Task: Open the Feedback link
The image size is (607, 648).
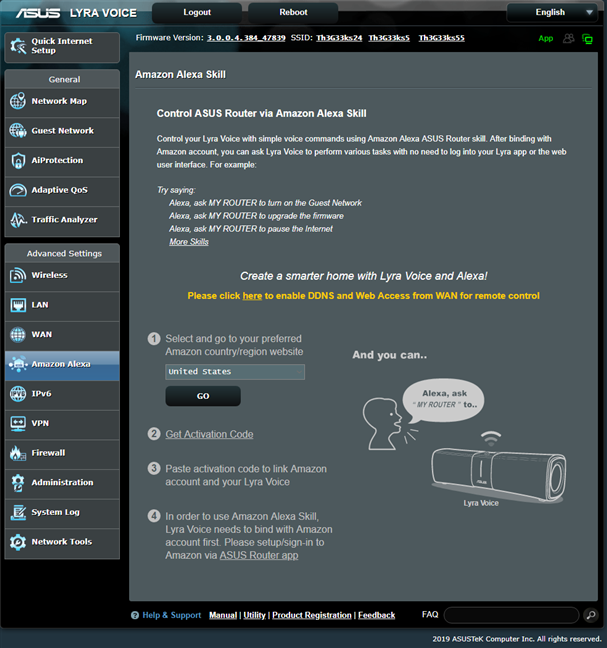Action: point(376,615)
